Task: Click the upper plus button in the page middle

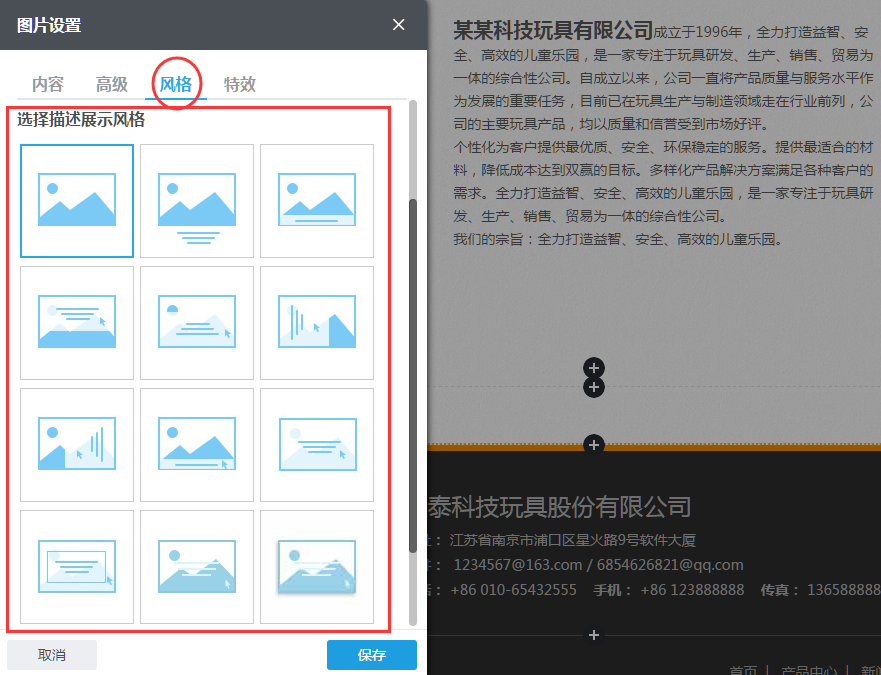Action: 594,368
